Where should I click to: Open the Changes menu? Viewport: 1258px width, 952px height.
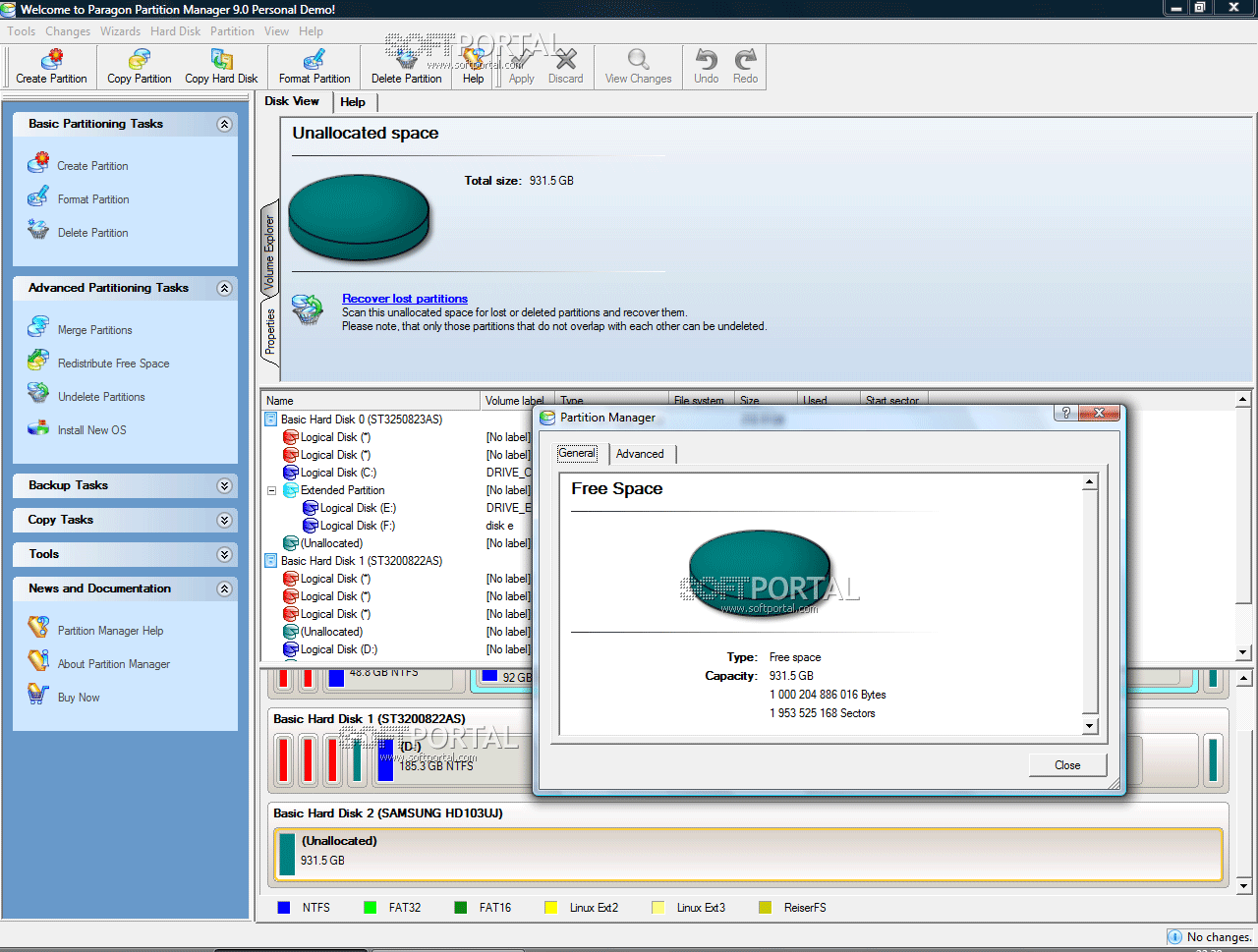(68, 31)
